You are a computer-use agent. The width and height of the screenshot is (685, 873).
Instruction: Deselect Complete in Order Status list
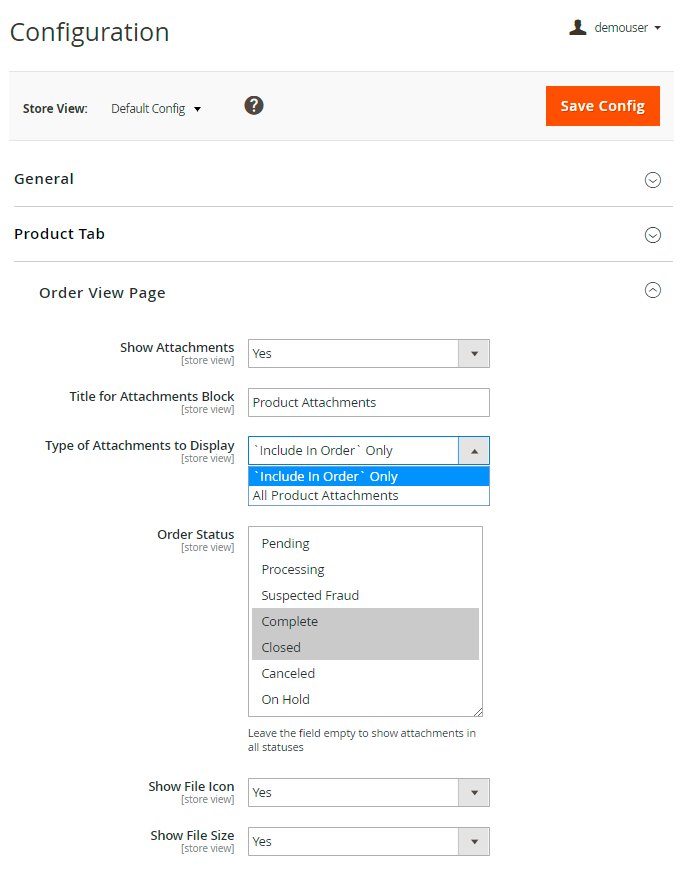click(290, 622)
